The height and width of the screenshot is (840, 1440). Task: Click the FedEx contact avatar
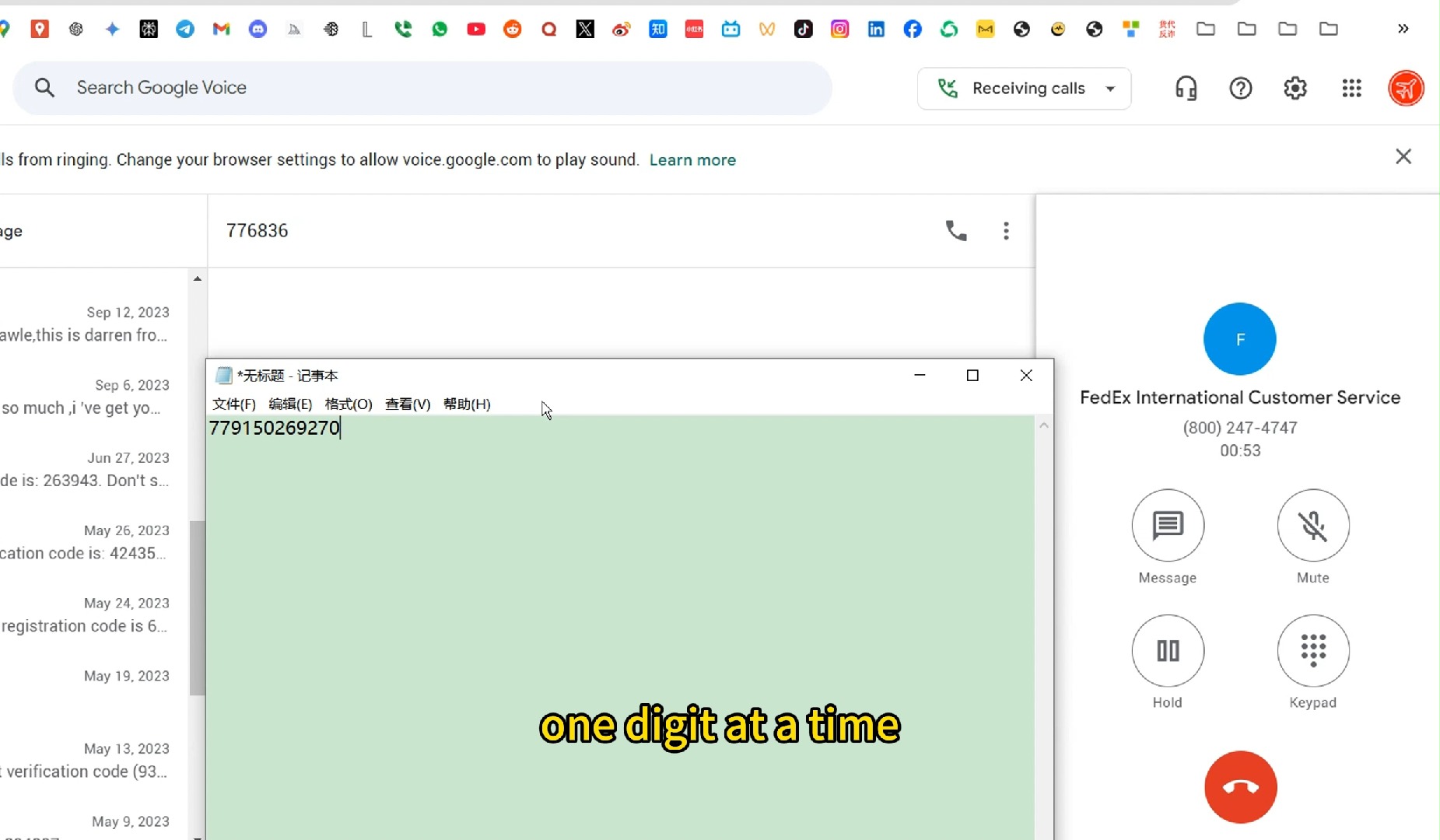tap(1240, 339)
